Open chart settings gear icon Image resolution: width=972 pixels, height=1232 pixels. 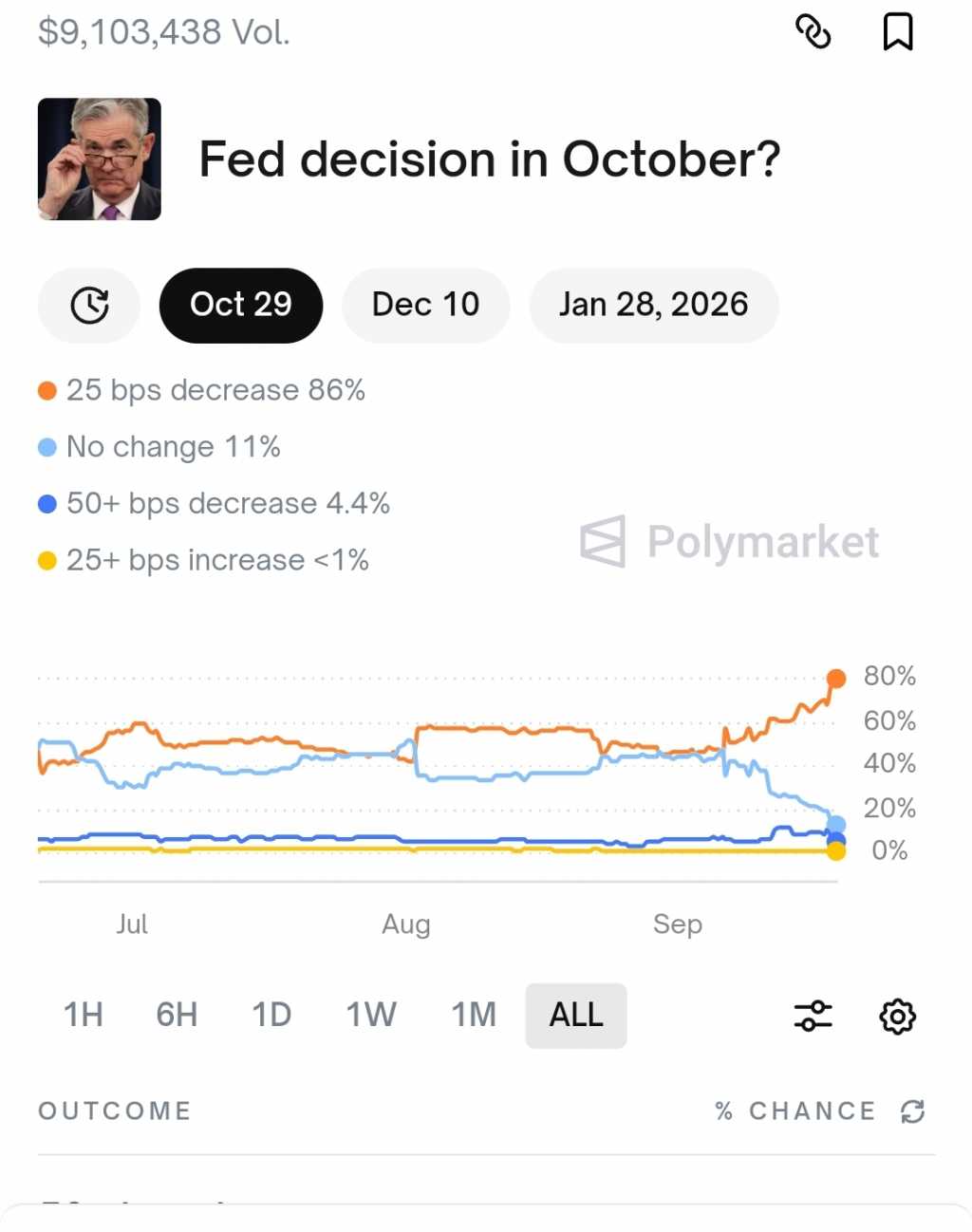tap(897, 1016)
